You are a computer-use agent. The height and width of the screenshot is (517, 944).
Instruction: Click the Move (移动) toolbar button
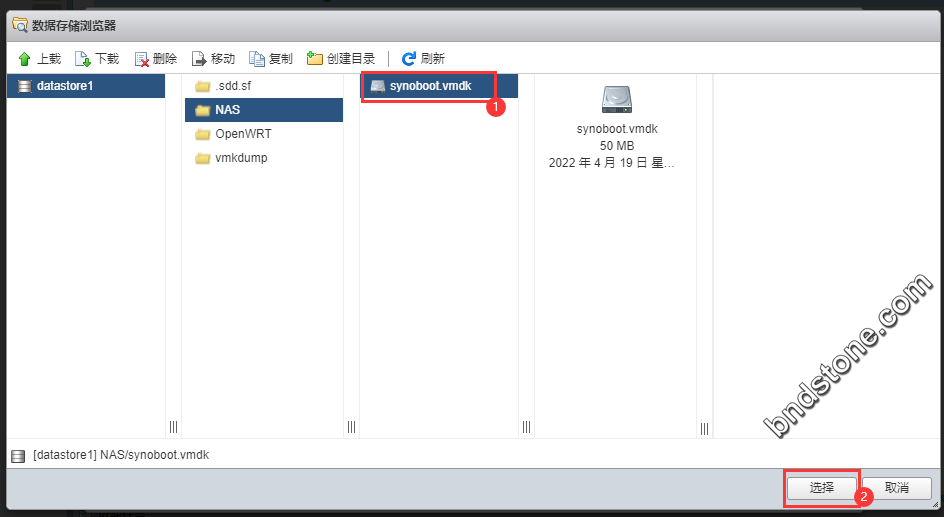tap(213, 58)
